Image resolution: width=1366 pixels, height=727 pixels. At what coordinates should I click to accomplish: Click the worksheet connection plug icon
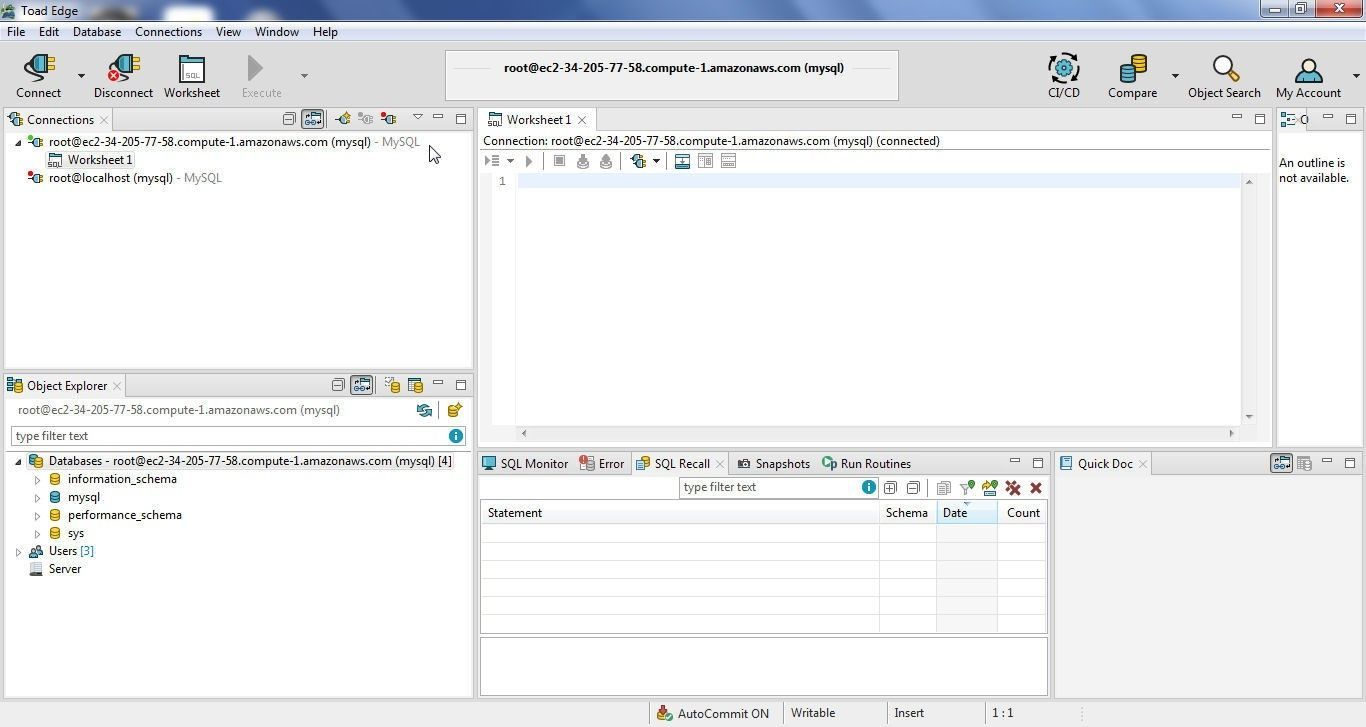[638, 161]
